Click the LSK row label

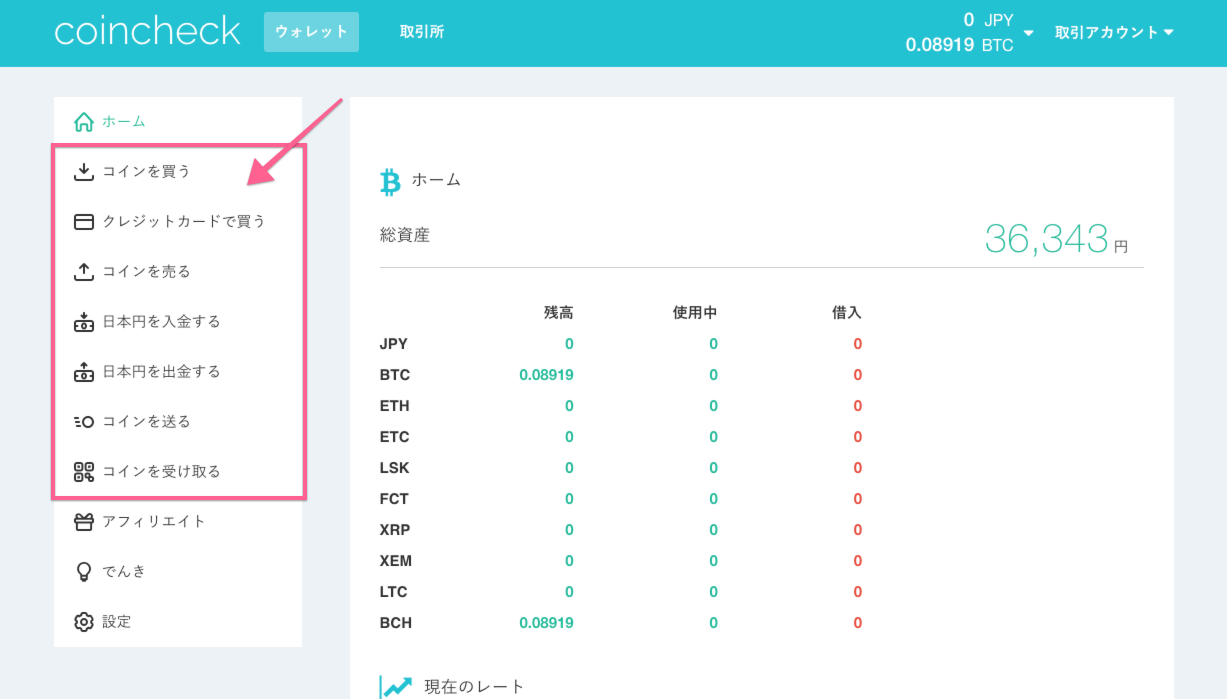pos(394,468)
